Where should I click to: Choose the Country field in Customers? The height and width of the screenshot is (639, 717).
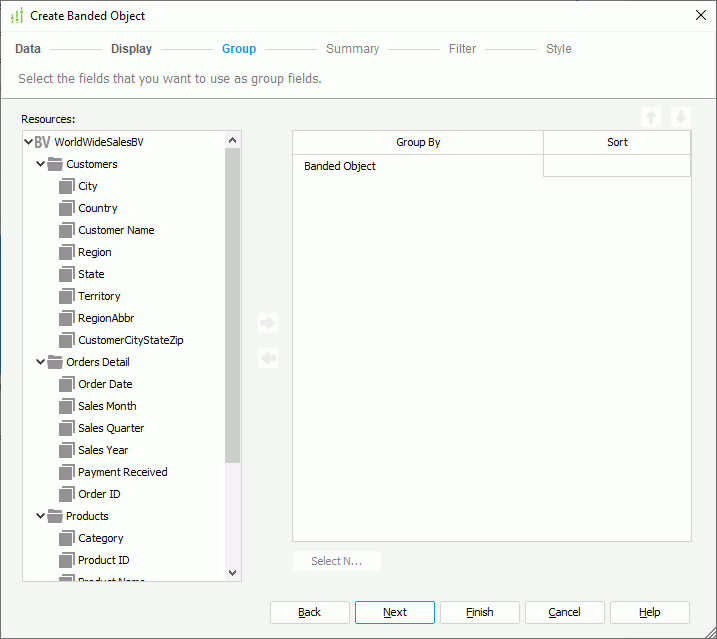(98, 208)
